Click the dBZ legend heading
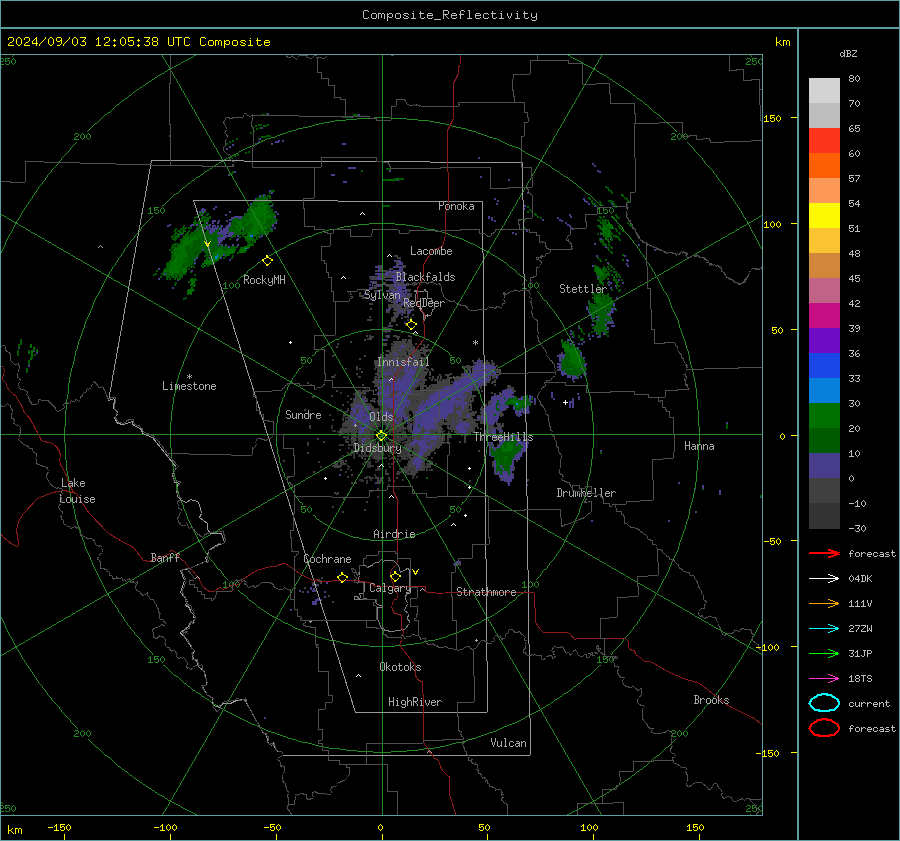Viewport: 900px width, 841px height. [x=848, y=53]
